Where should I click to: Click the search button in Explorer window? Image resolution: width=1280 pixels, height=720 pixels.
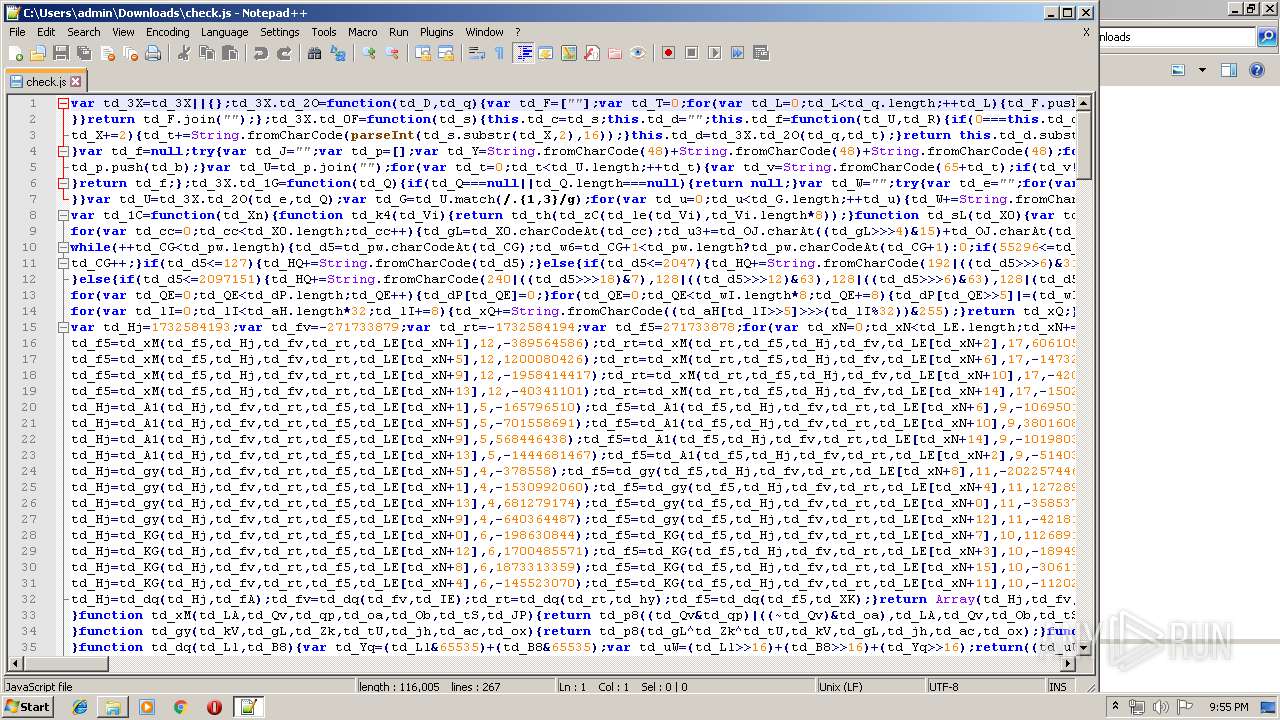[1267, 37]
